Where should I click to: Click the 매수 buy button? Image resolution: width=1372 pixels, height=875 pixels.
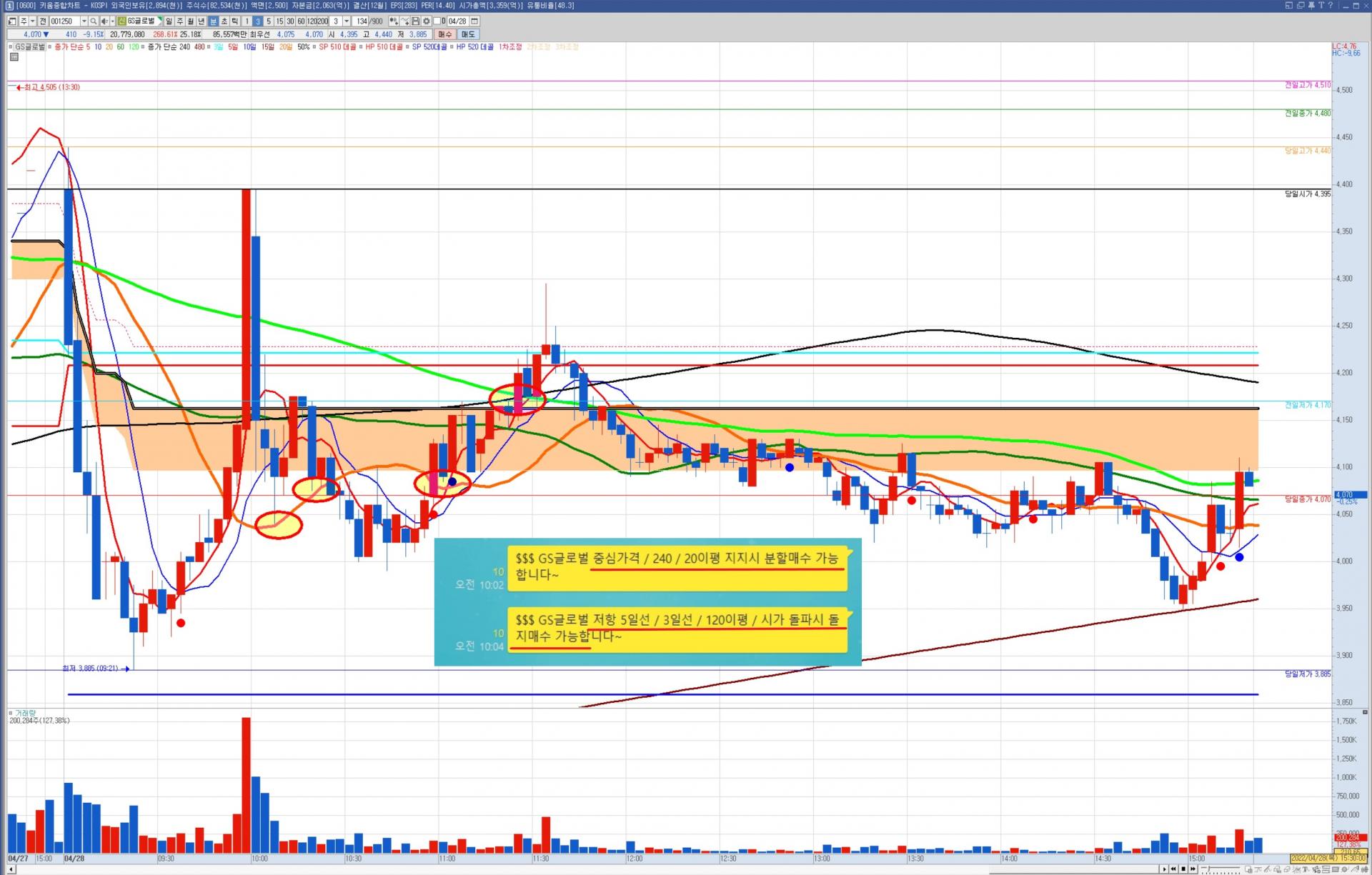pos(445,34)
